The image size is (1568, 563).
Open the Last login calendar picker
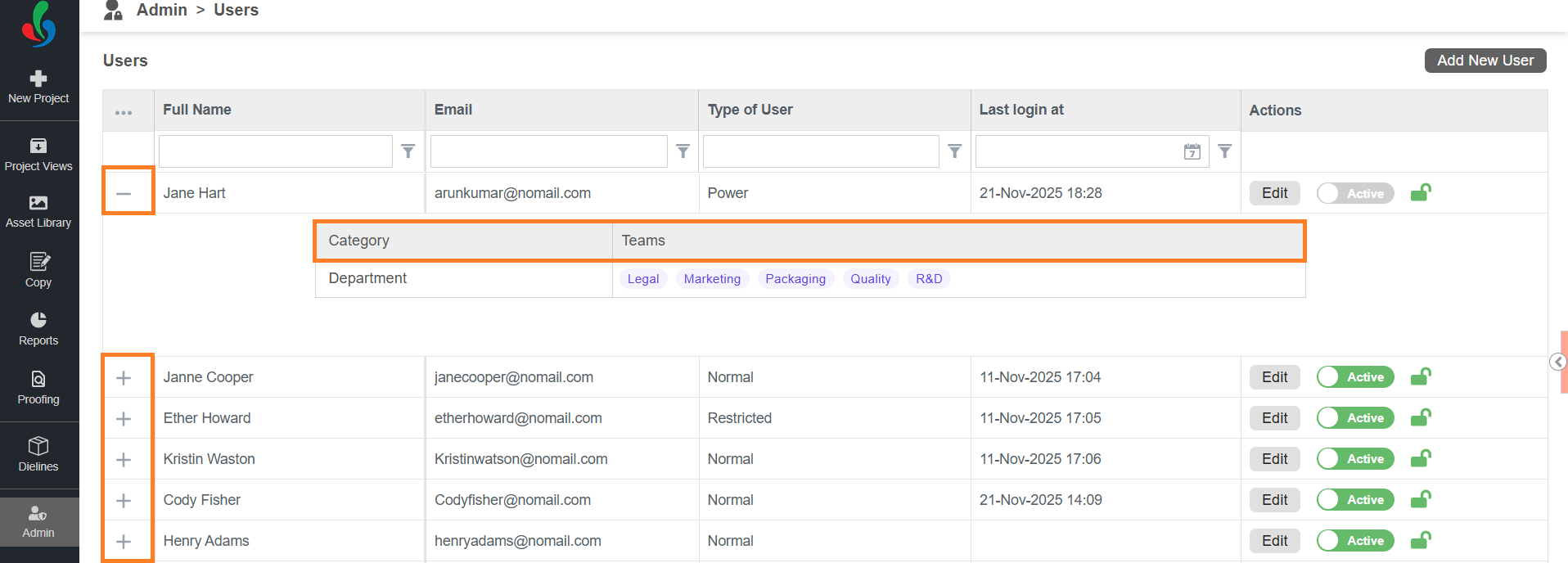(1192, 151)
